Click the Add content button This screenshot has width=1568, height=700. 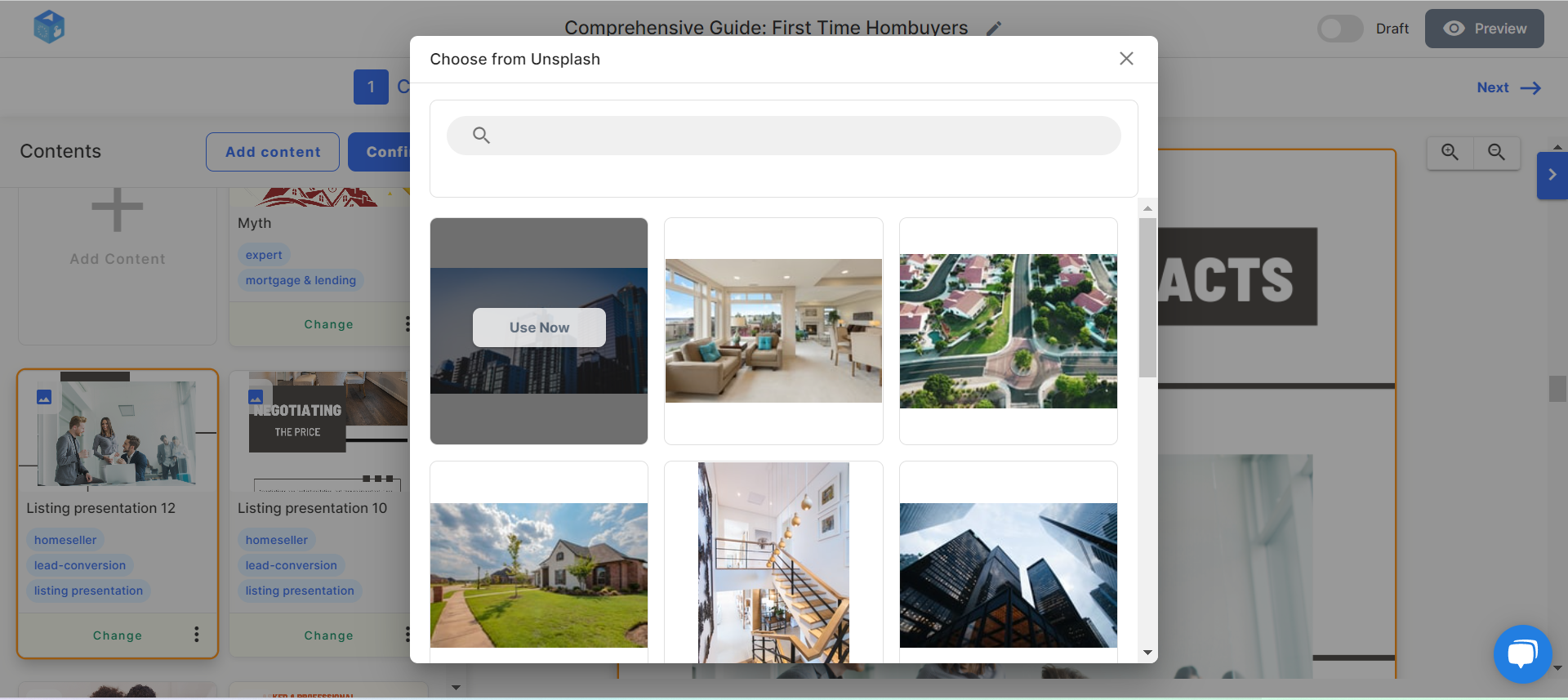tap(273, 152)
